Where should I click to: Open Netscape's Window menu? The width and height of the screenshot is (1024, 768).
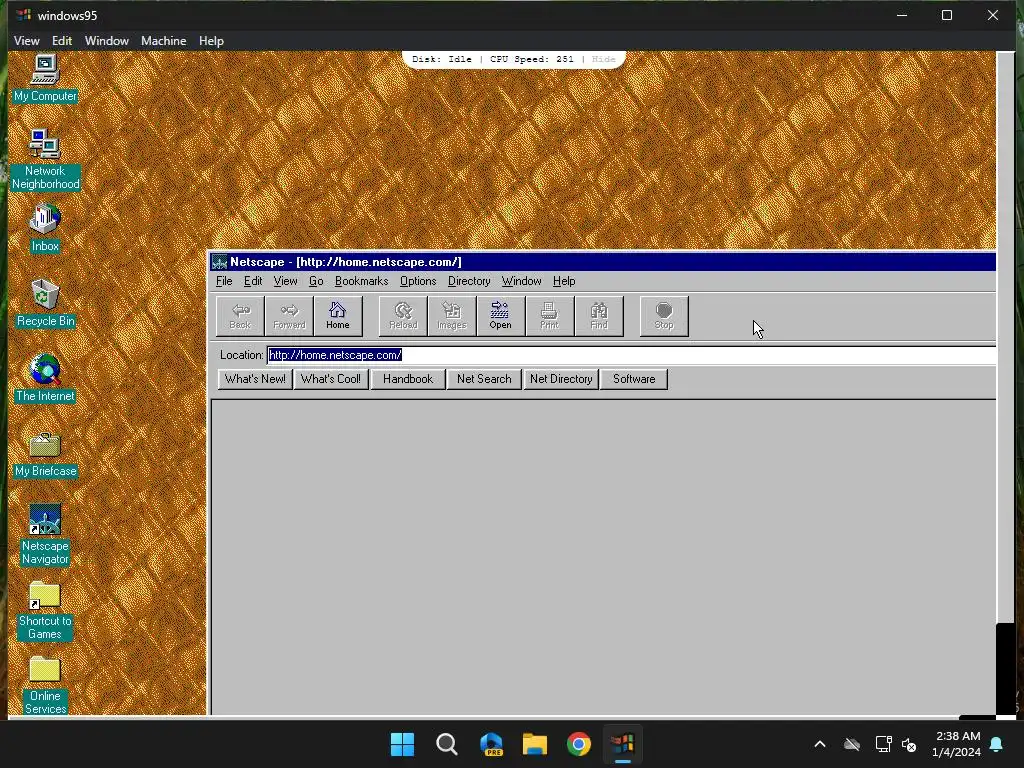[x=521, y=281]
